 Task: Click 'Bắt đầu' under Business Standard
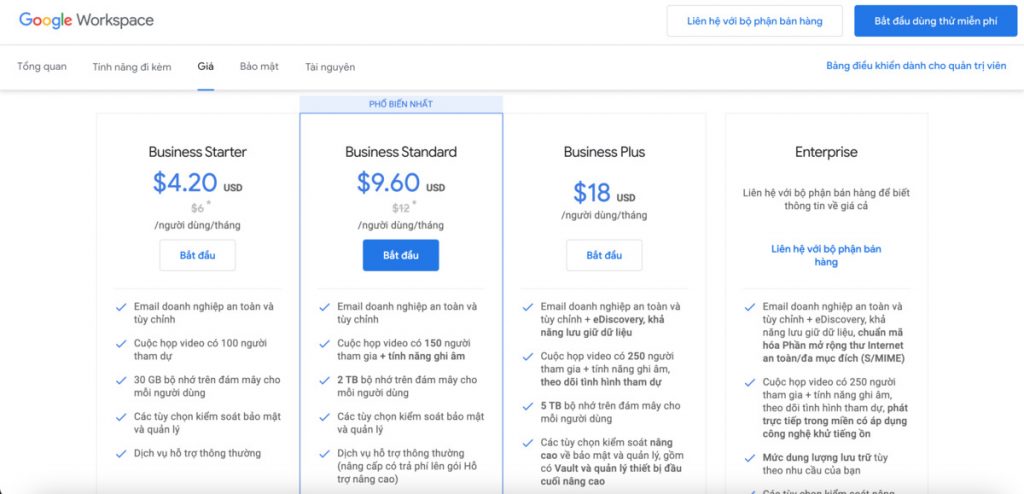(401, 255)
